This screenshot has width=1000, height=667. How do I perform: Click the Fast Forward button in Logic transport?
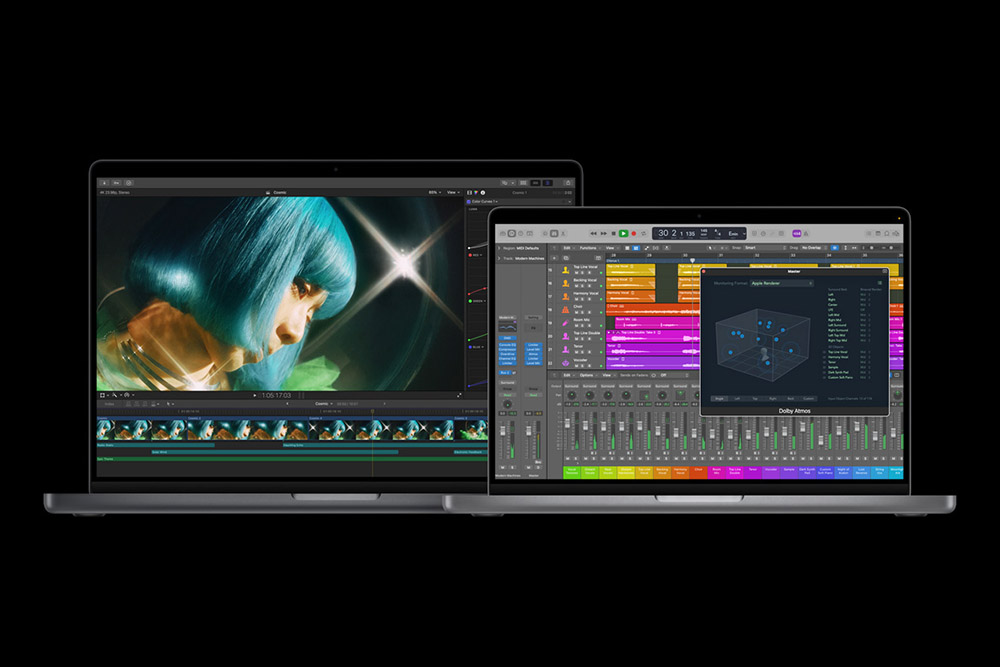(x=603, y=233)
